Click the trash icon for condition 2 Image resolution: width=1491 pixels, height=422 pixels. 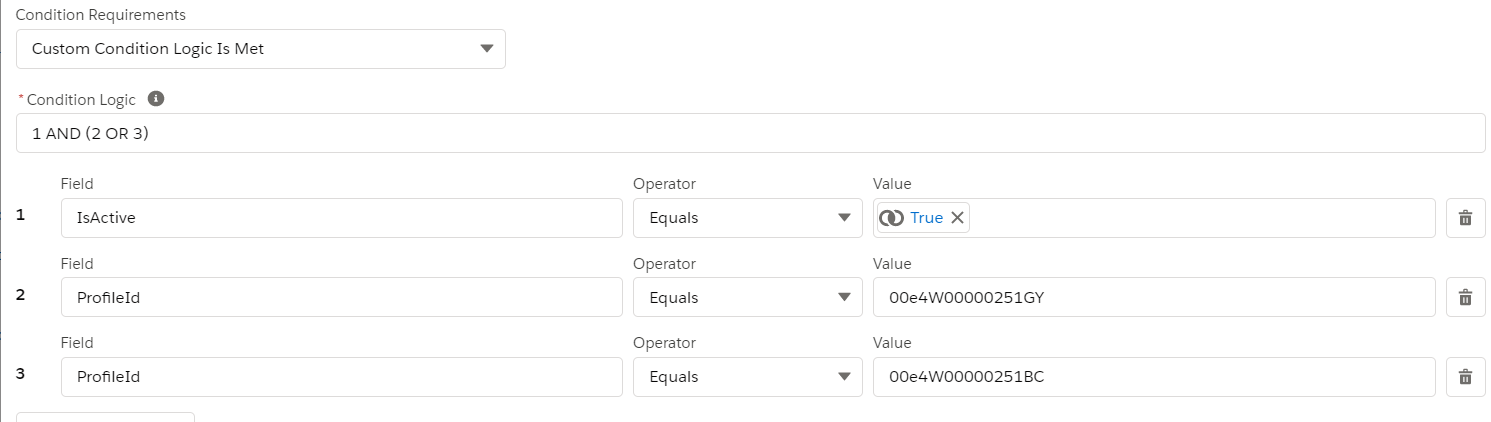(1465, 297)
